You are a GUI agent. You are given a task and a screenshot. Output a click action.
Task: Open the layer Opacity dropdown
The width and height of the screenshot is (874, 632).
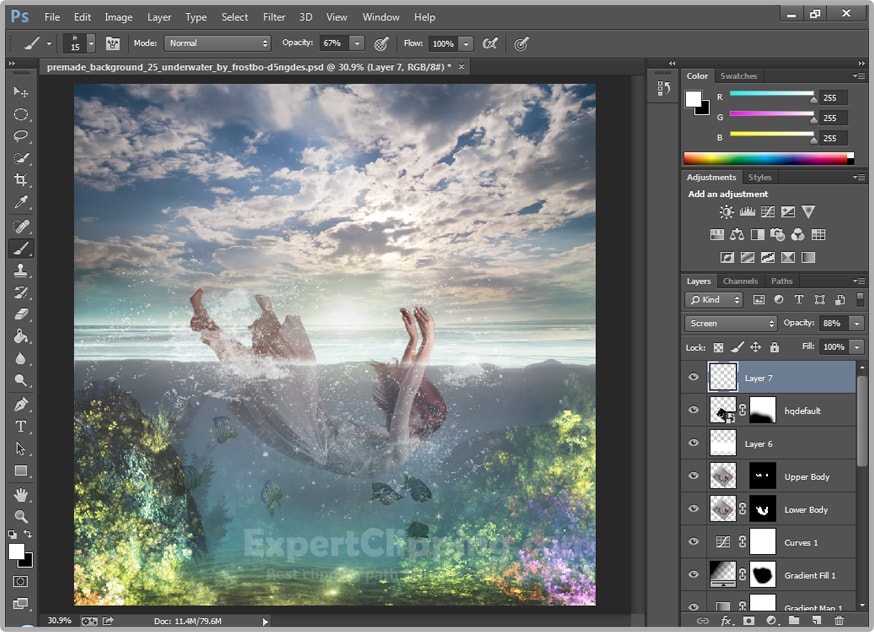coord(856,325)
